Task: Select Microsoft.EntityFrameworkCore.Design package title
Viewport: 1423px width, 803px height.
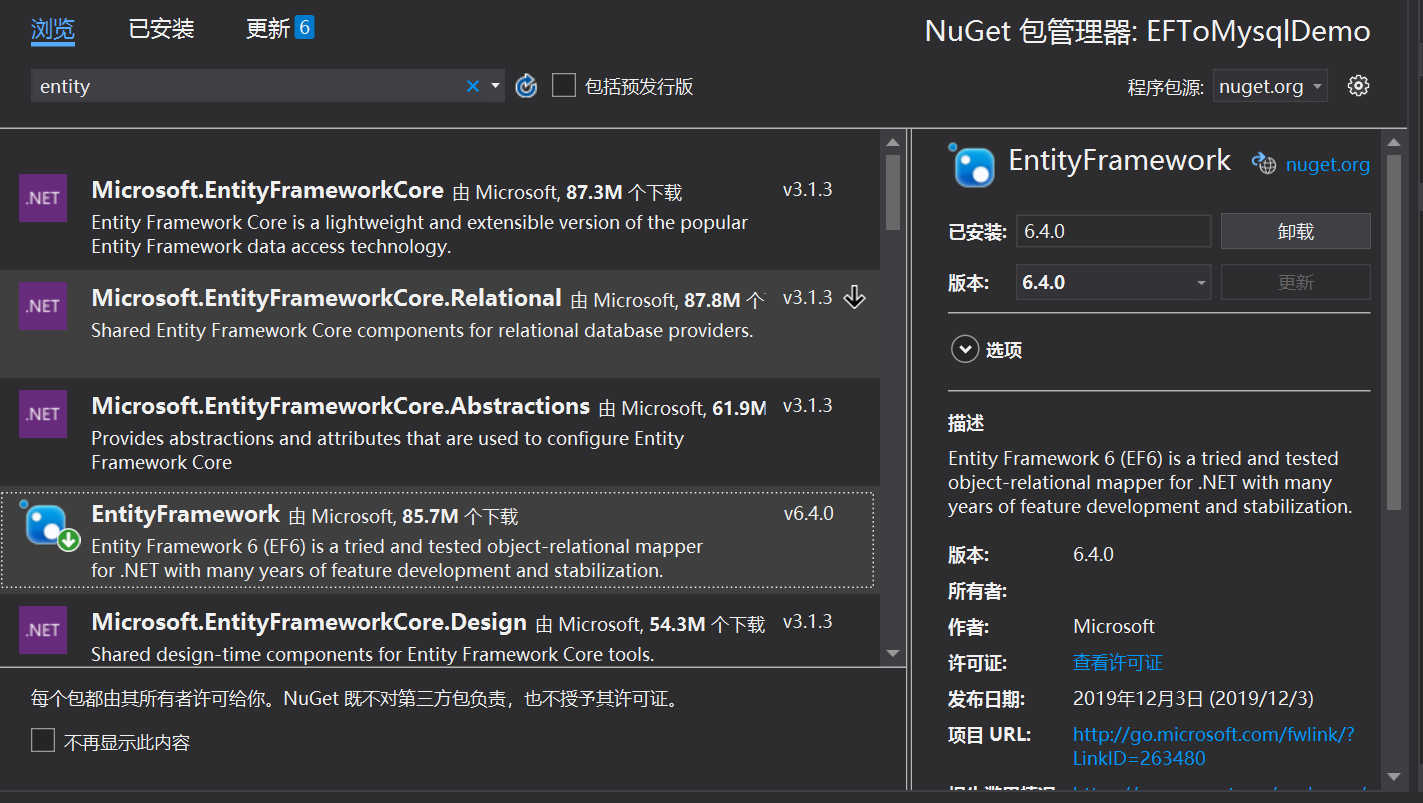Action: (x=309, y=622)
